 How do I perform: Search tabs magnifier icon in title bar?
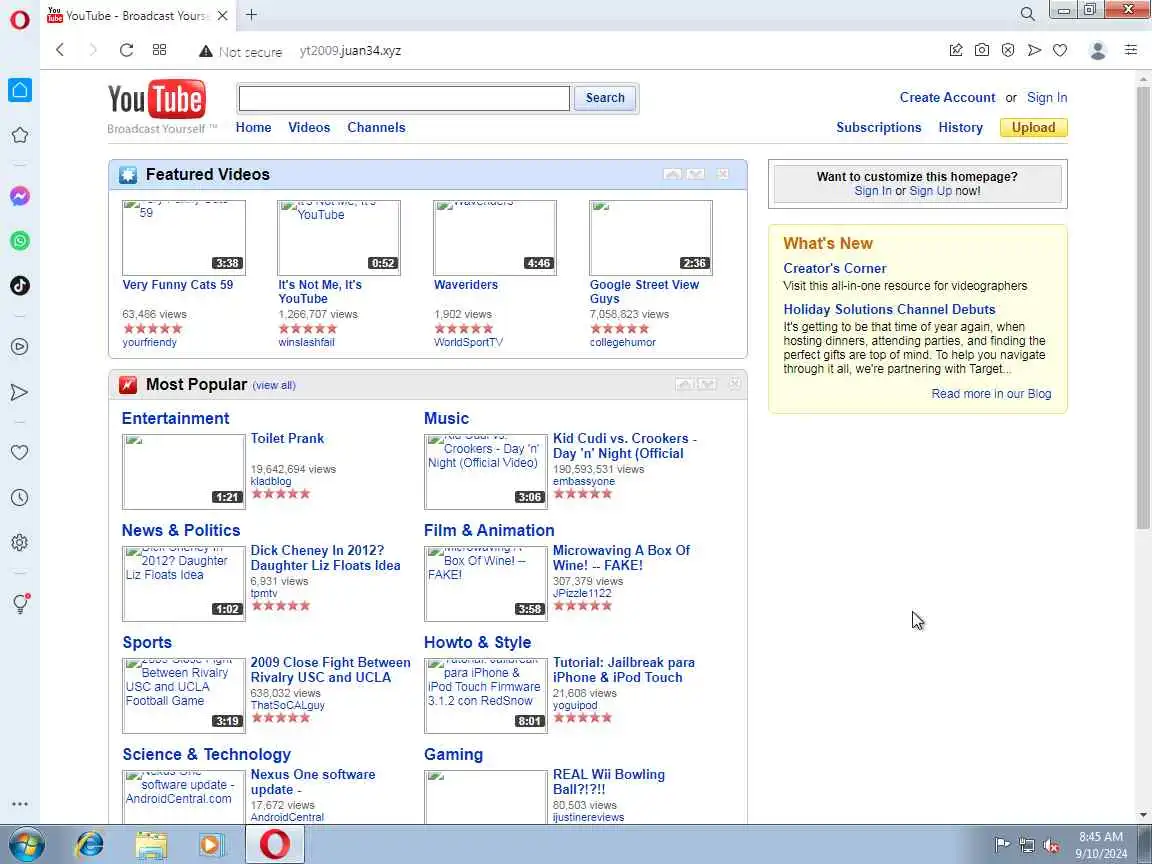[1028, 14]
